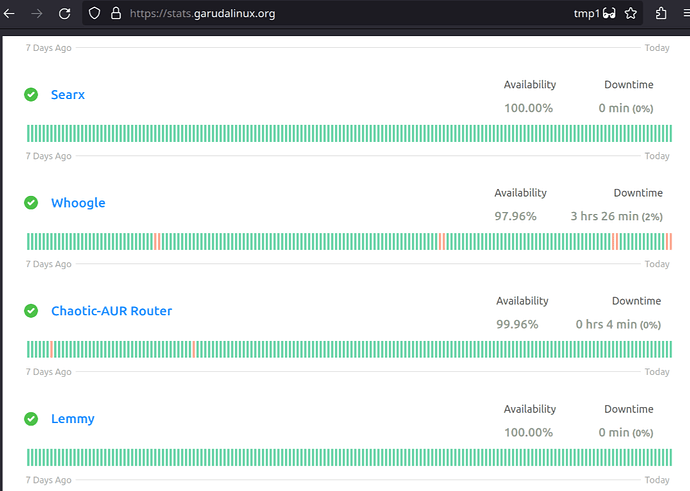
Task: Click the Availability heading in the Searx row
Action: point(530,84)
